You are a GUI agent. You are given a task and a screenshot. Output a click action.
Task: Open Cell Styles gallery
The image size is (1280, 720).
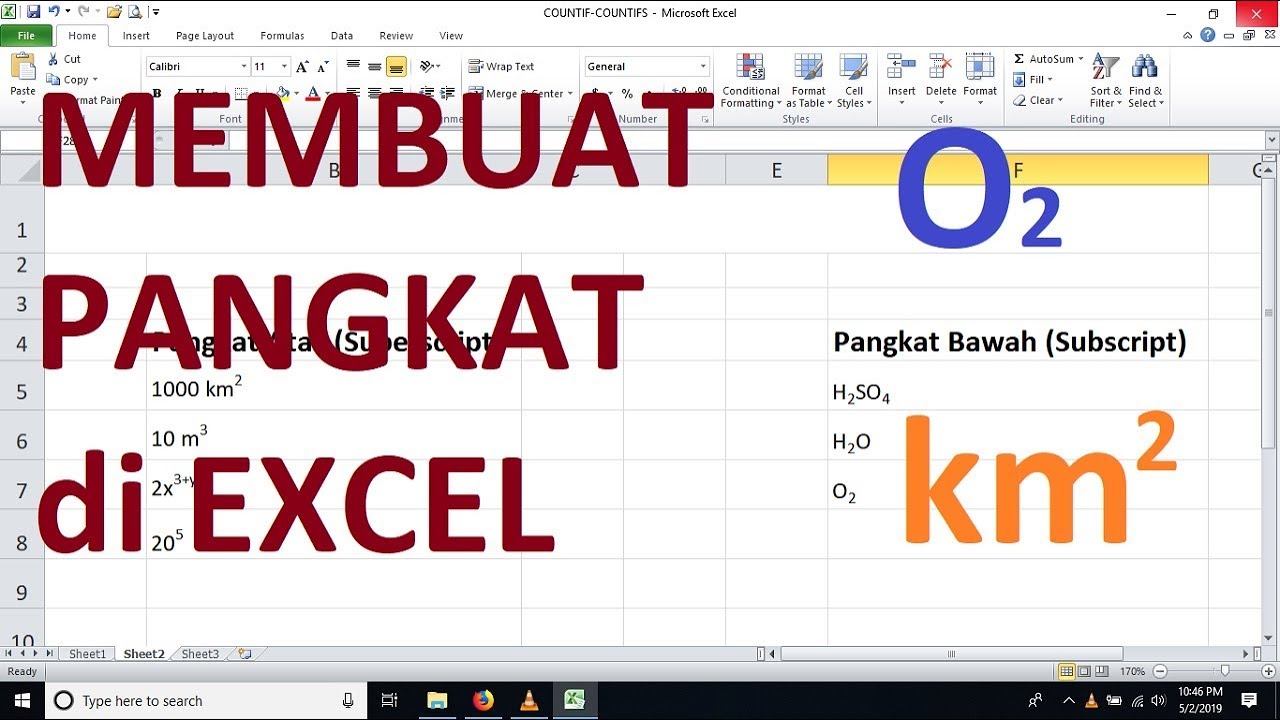(x=853, y=81)
